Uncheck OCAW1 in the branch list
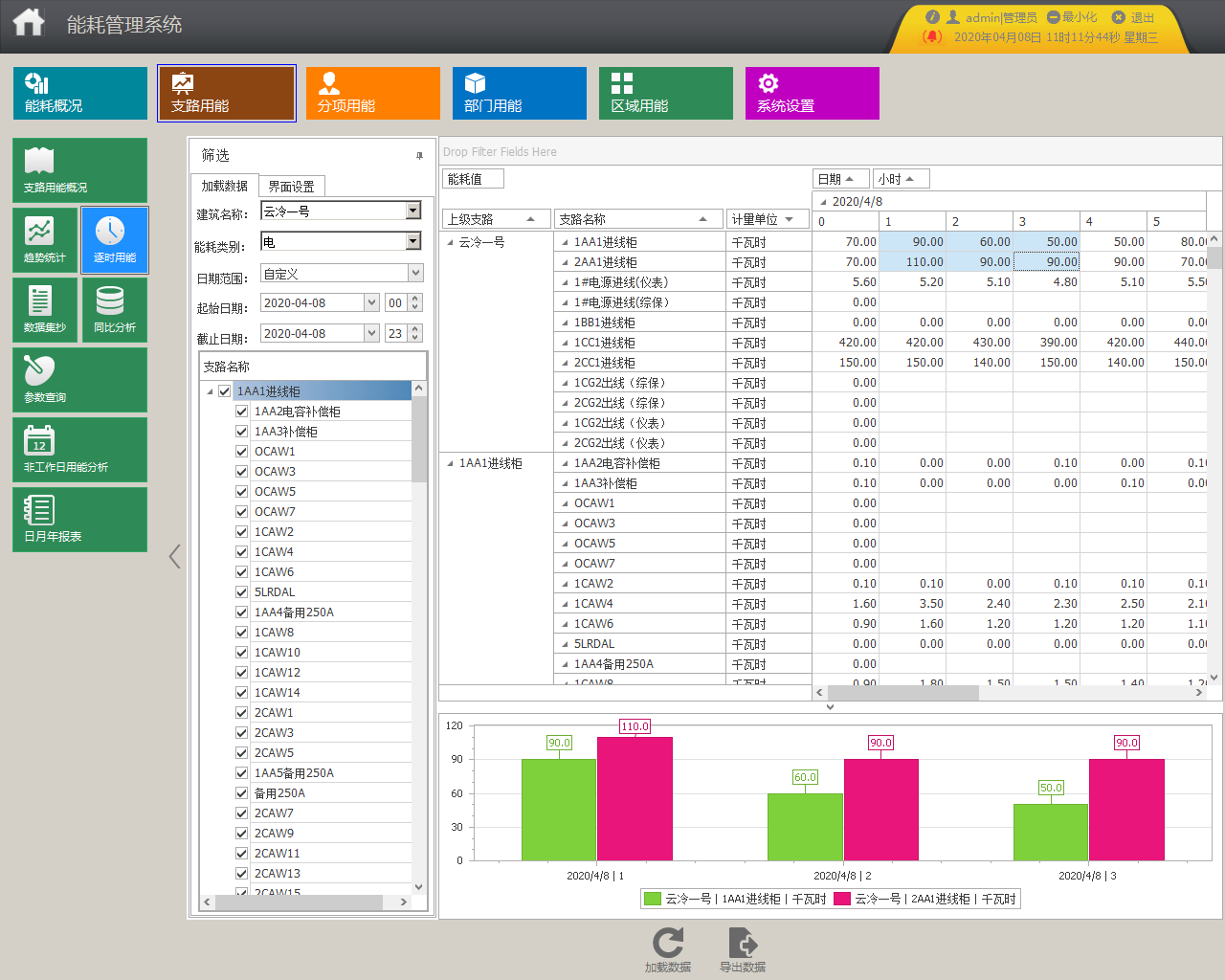 (x=242, y=451)
